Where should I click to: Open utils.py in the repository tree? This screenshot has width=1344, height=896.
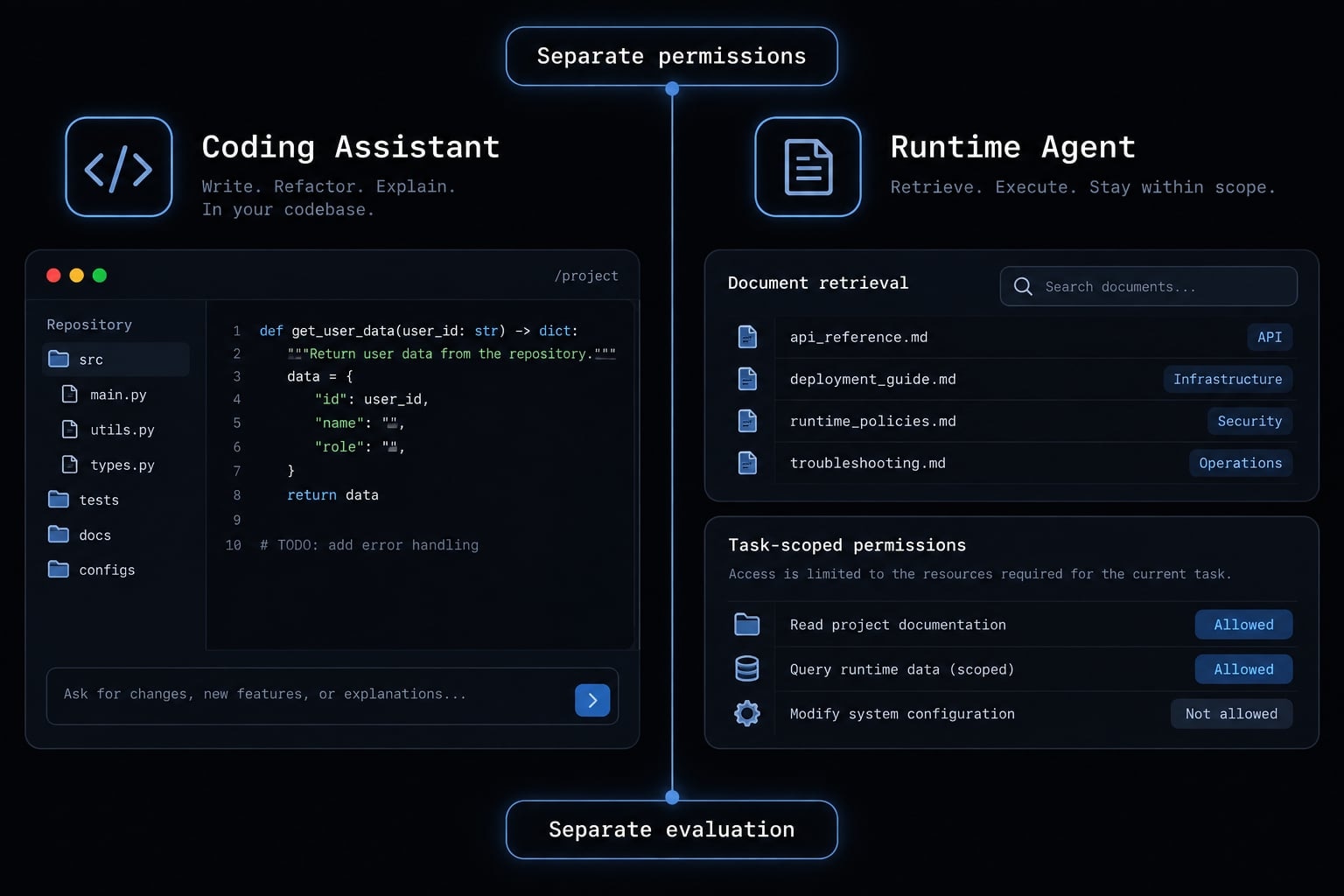[122, 430]
